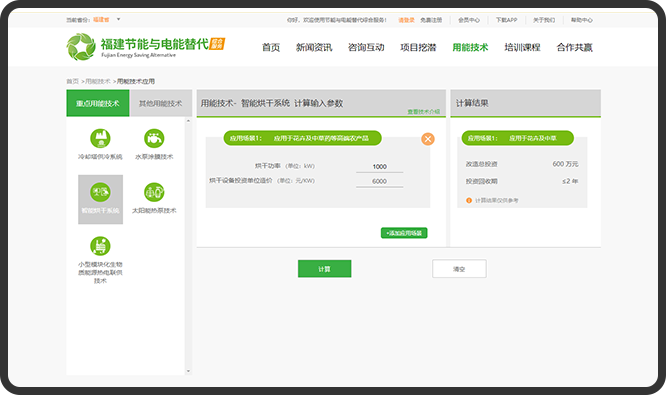Click the green 应用场景1 header in input panel
Screen dimensions: 666x395
[x=302, y=138]
